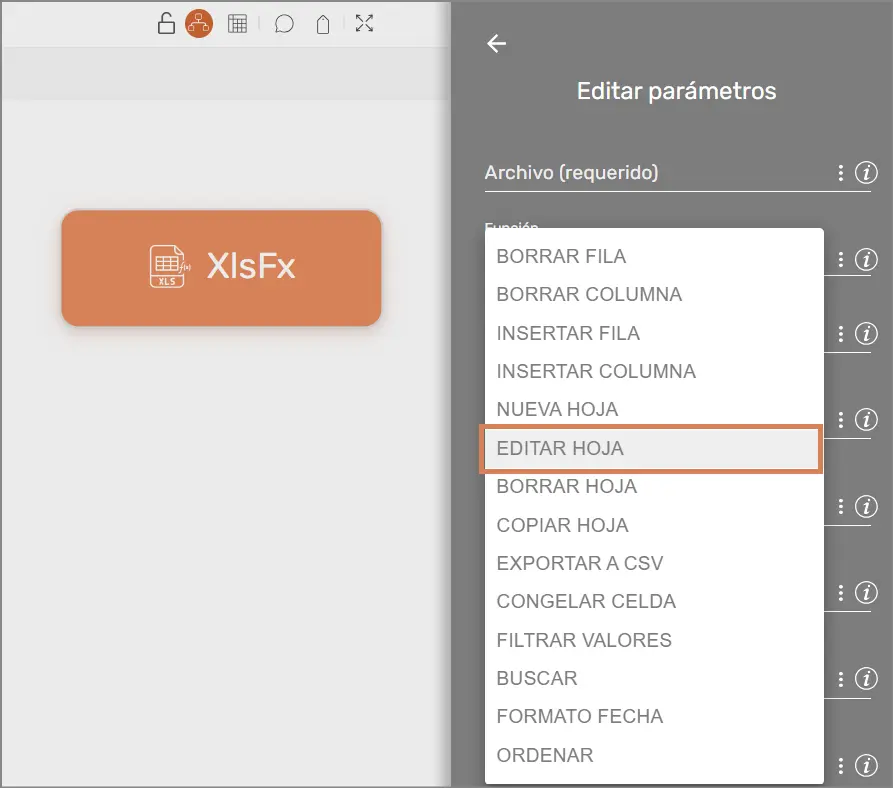Select the XlsFx node block
This screenshot has width=893, height=788.
pos(222,268)
